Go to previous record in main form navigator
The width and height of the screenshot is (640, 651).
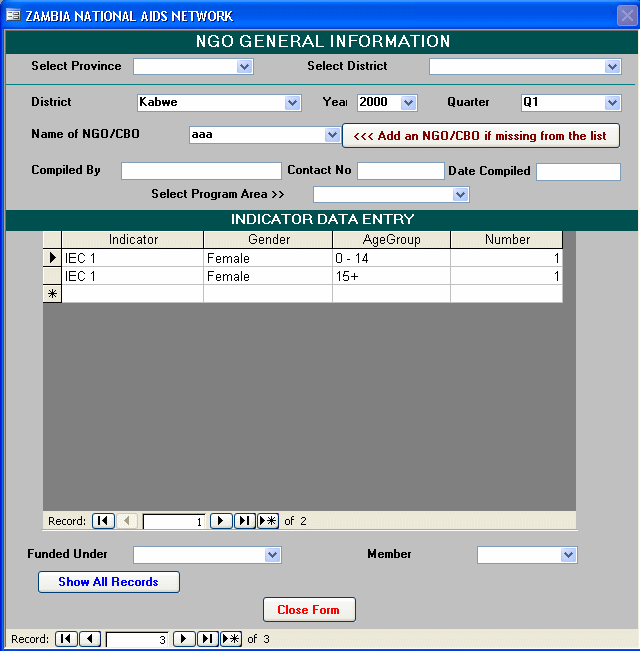(x=90, y=639)
